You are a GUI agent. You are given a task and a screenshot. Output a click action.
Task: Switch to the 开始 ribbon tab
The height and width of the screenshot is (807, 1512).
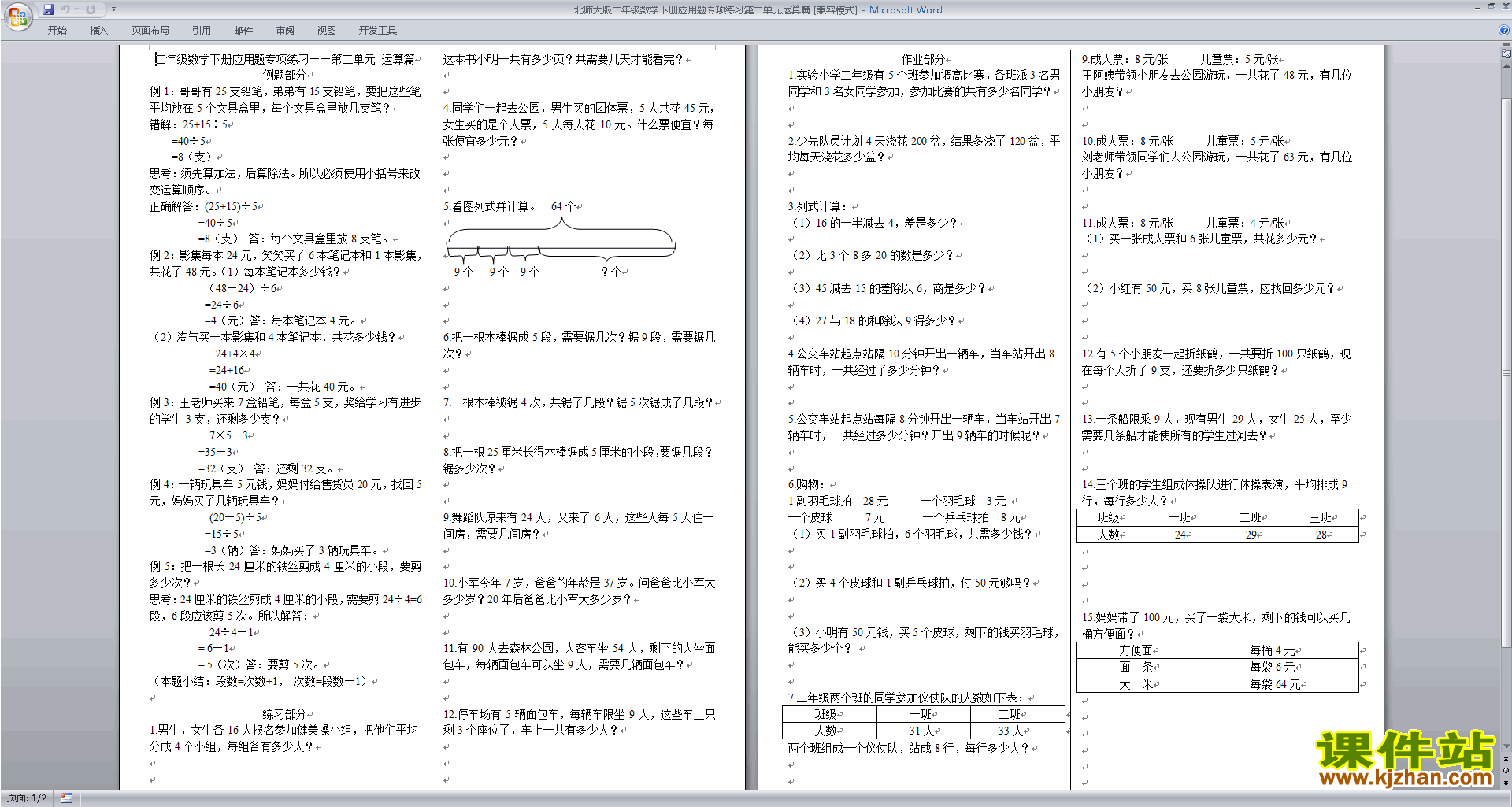(57, 31)
